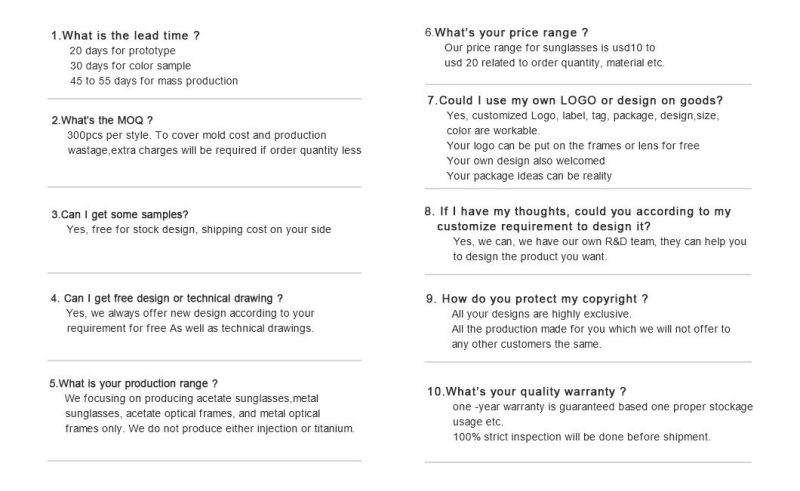800x491 pixels.
Task: Click the own LOGO or design question
Action: [x=575, y=101]
